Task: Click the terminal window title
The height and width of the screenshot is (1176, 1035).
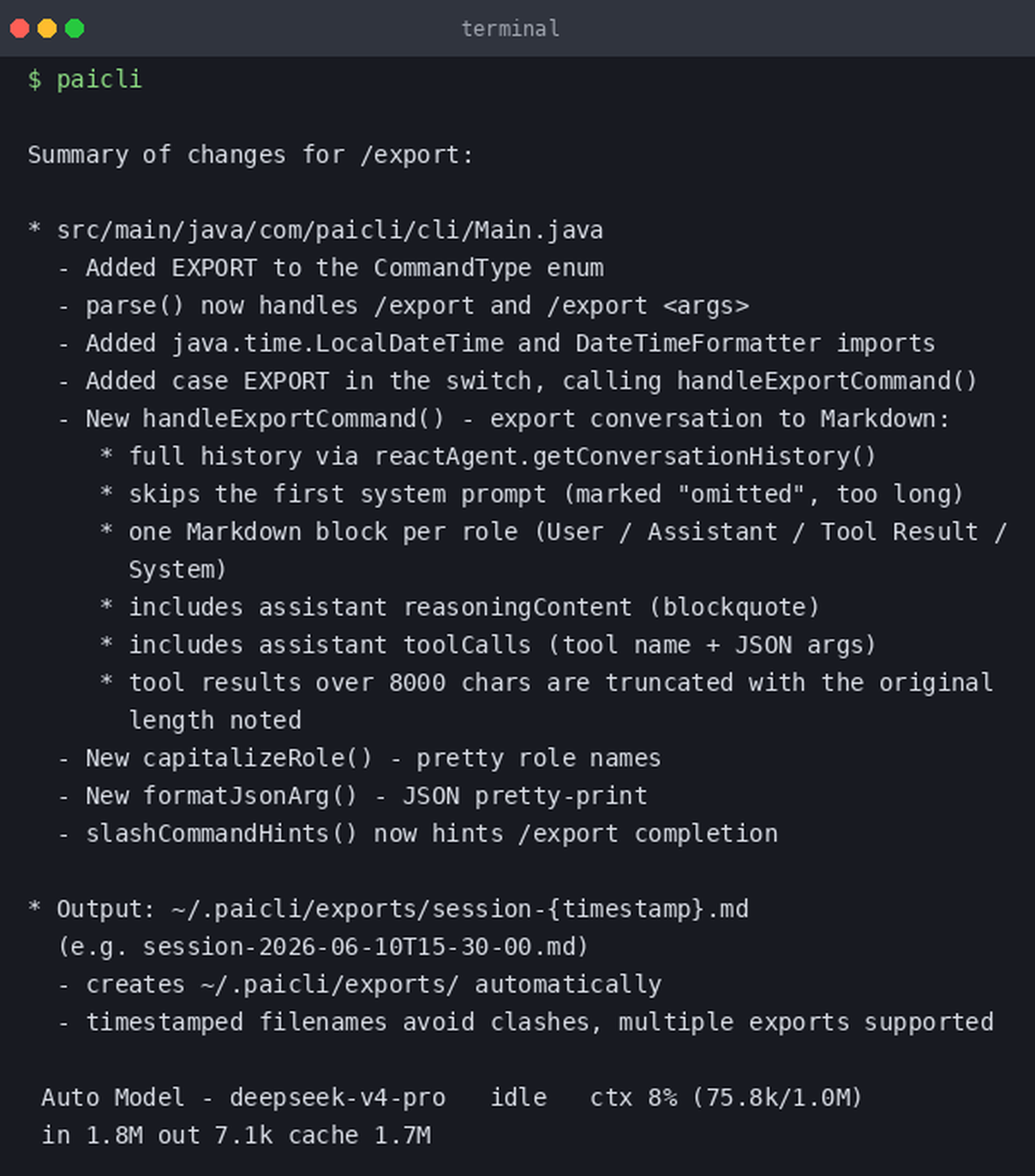Action: pos(511,28)
